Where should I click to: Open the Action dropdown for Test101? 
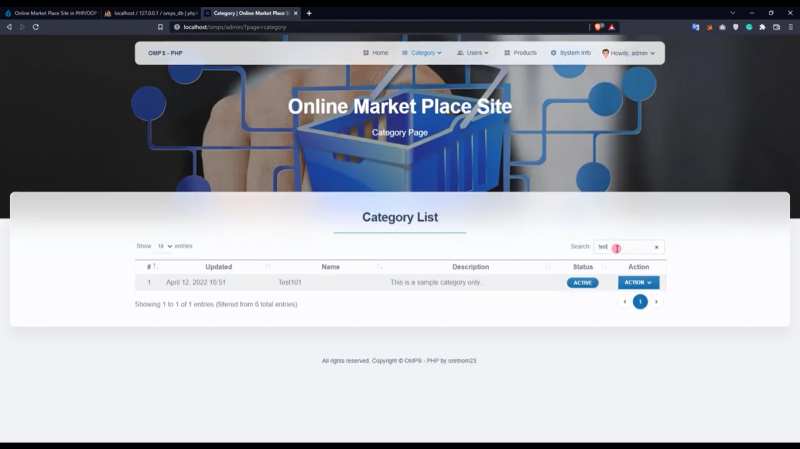pyautogui.click(x=638, y=283)
